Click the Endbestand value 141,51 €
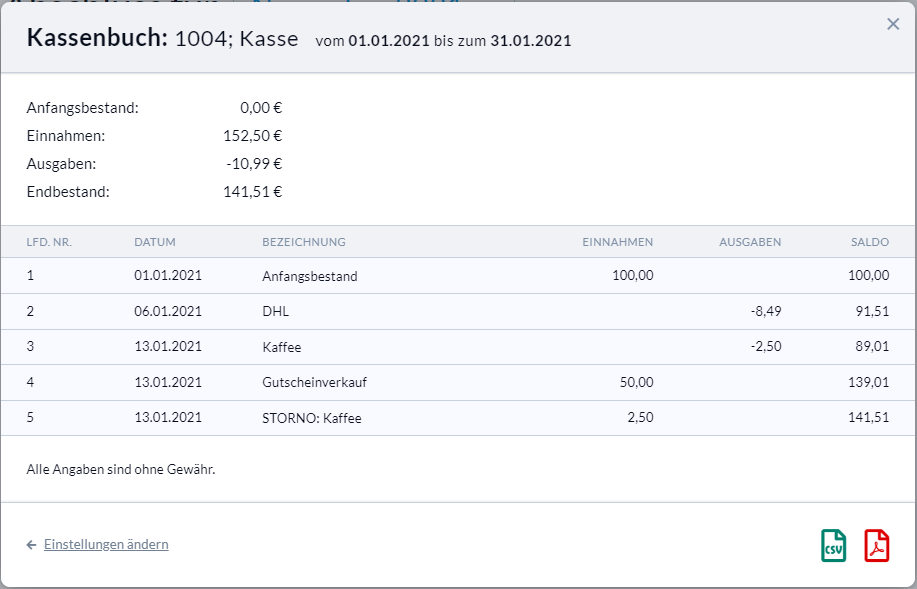The image size is (917, 589). [x=252, y=192]
